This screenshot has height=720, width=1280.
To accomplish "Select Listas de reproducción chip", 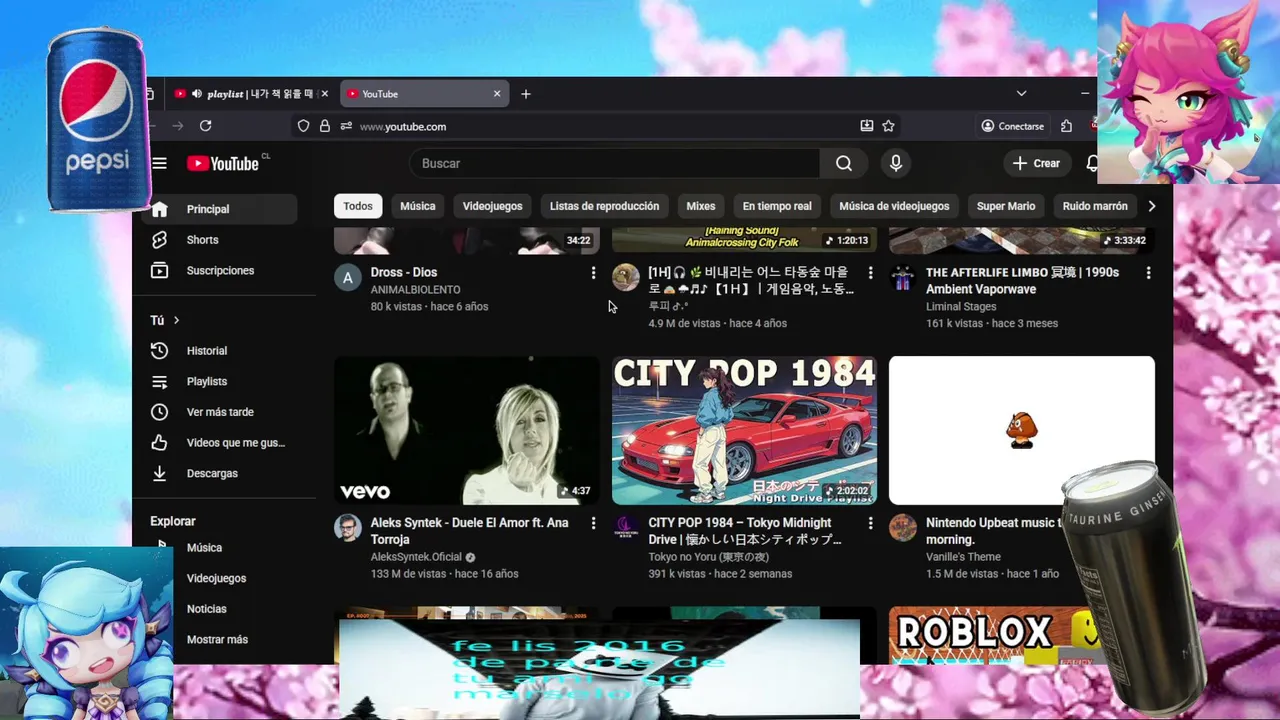I will (604, 206).
